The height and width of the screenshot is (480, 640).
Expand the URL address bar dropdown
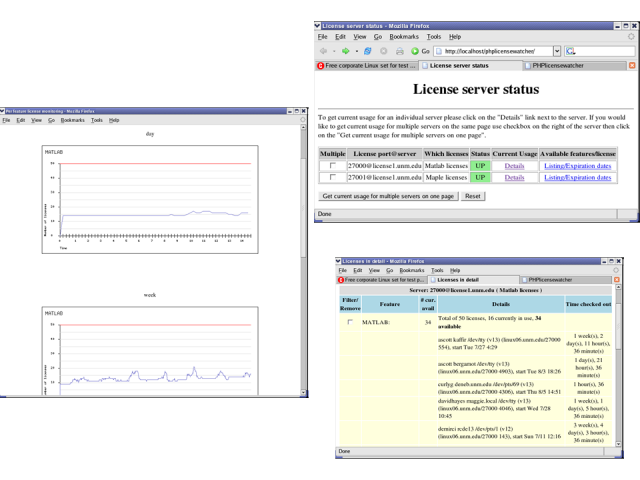pyautogui.click(x=557, y=51)
